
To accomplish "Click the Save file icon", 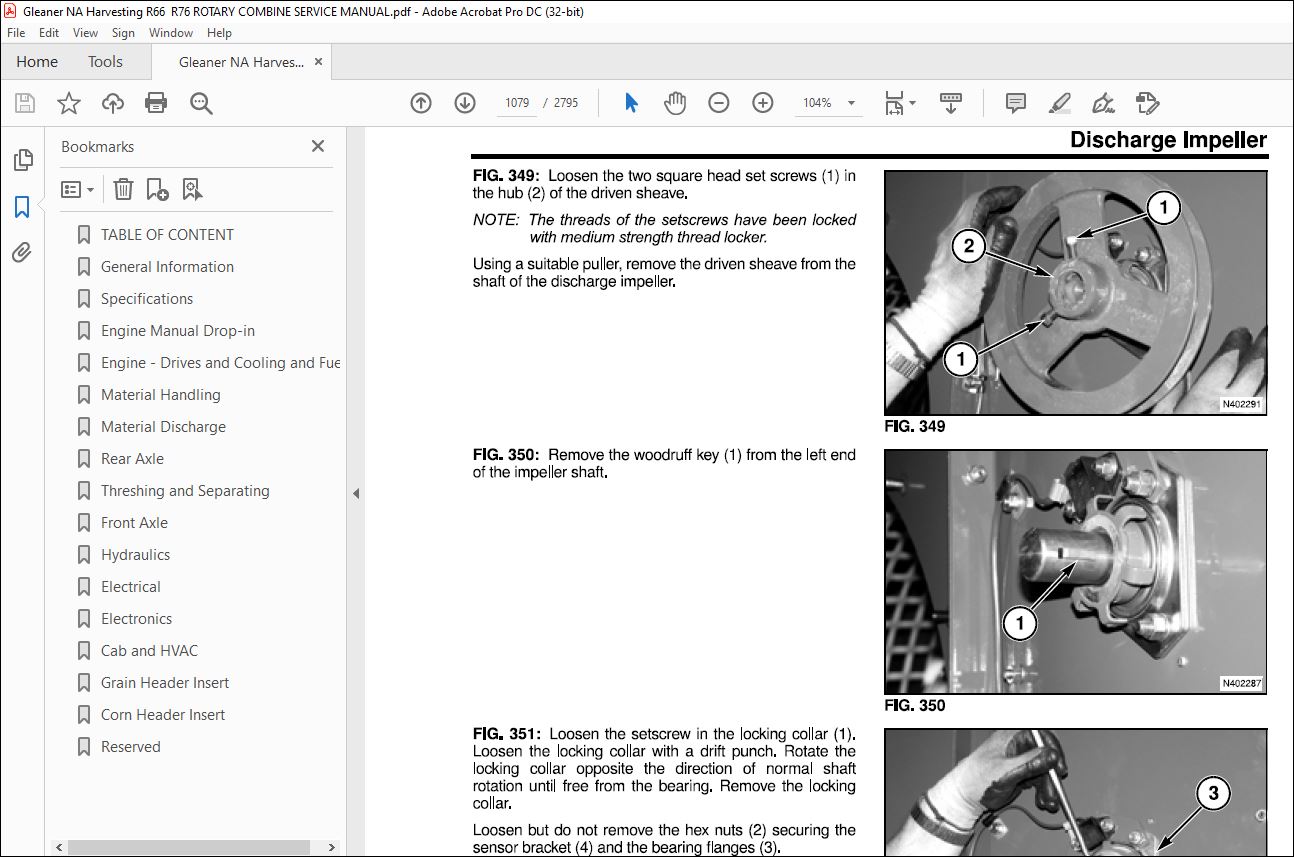I will click(x=25, y=103).
